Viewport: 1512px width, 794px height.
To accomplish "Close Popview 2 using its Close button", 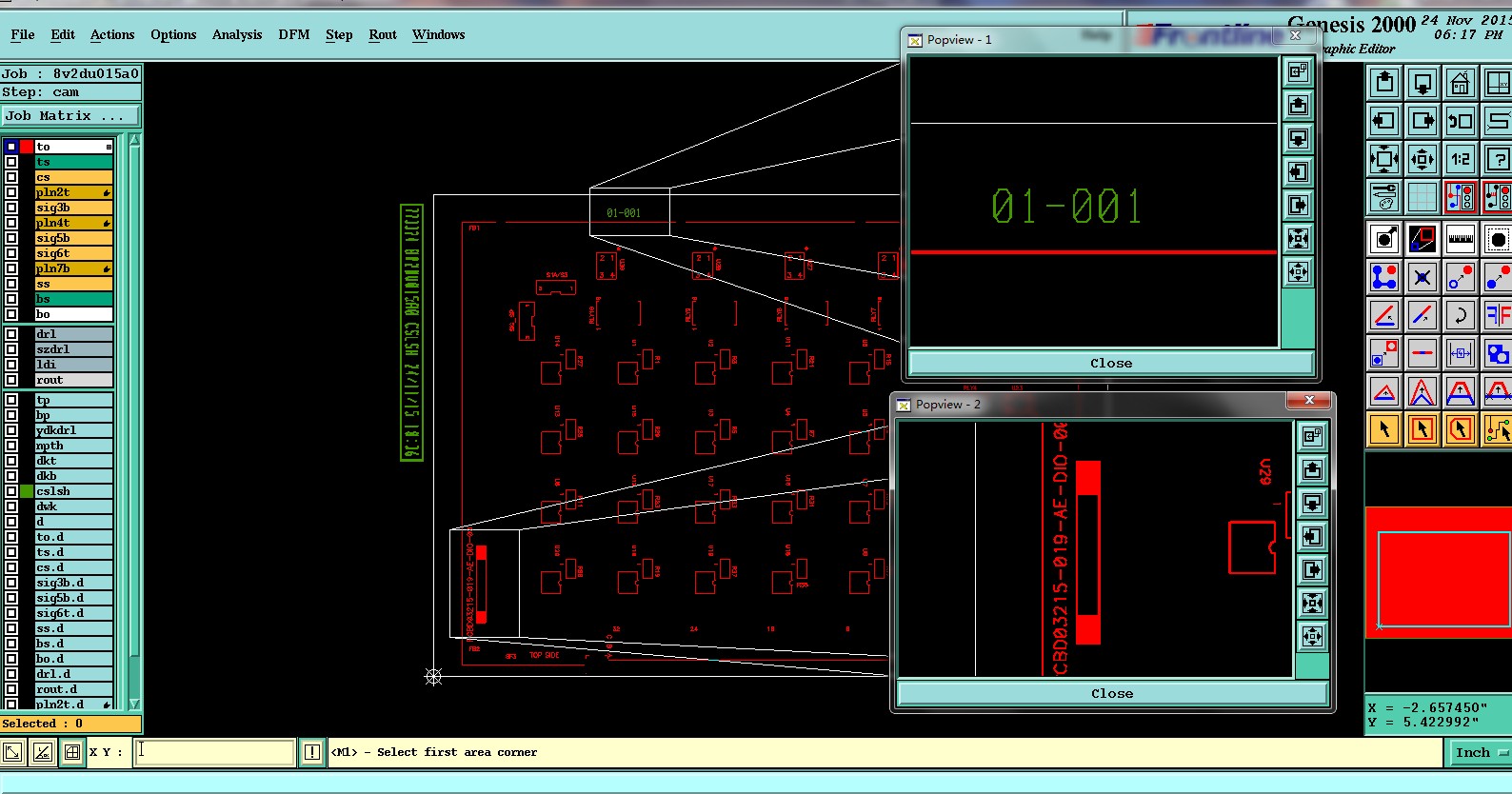I will [x=1112, y=693].
